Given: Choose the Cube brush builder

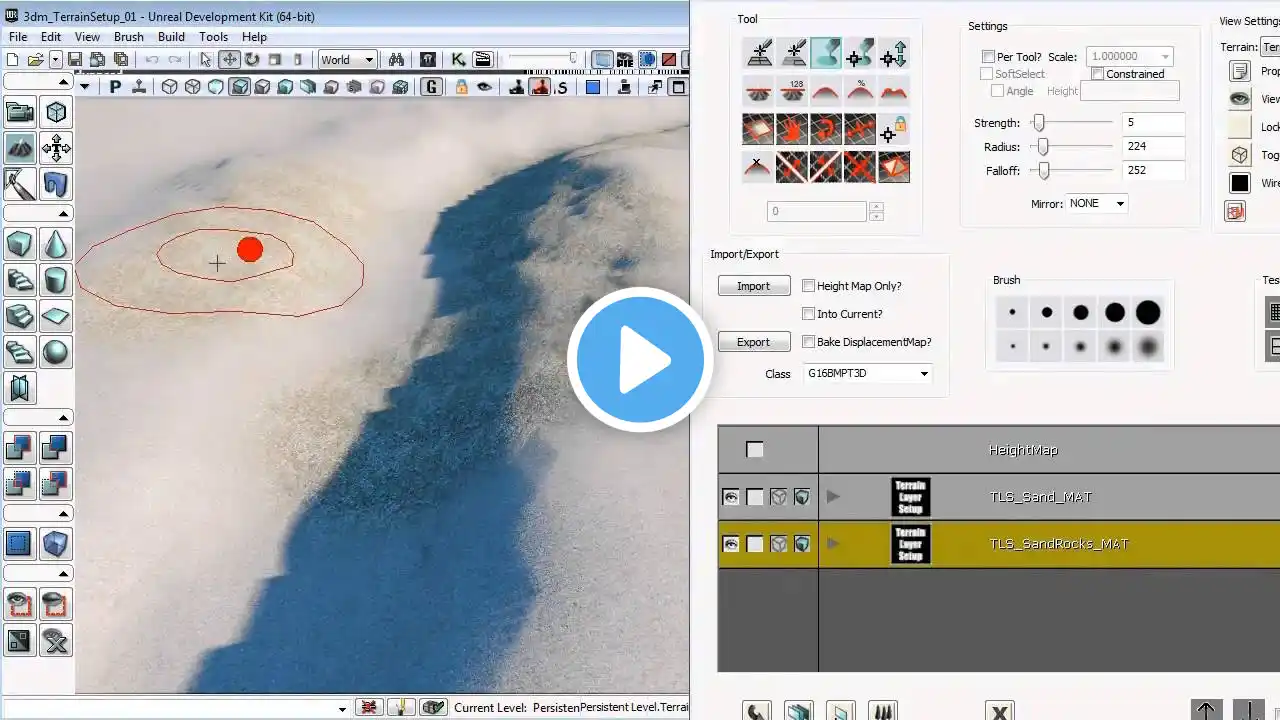Looking at the screenshot, I should pos(20,243).
